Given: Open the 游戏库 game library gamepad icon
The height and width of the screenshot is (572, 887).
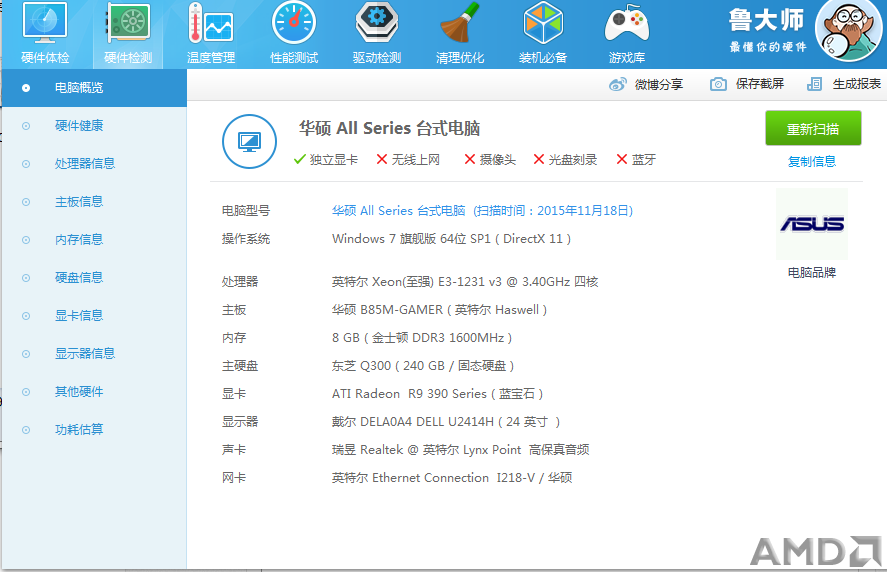Looking at the screenshot, I should pos(627,34).
